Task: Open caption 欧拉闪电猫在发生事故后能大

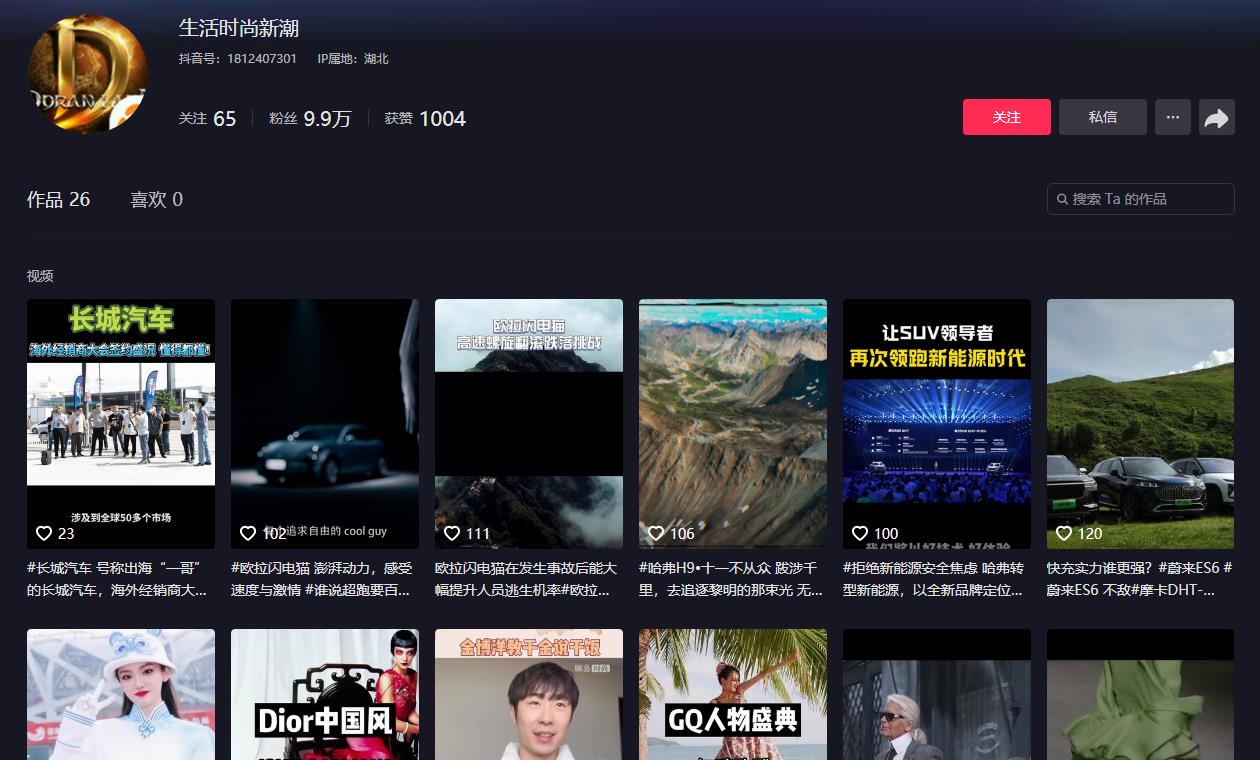Action: [527, 579]
